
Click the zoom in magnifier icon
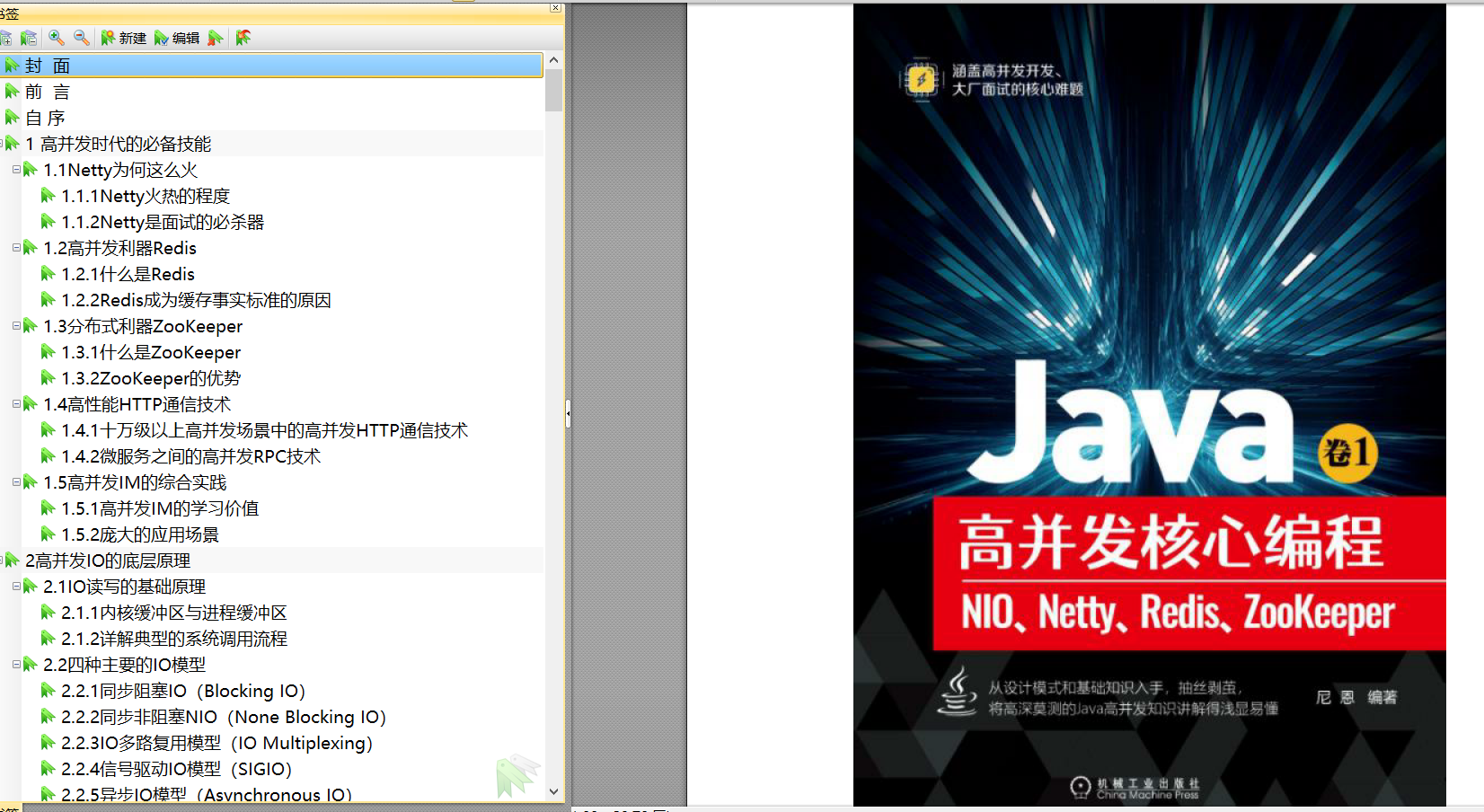pos(57,38)
